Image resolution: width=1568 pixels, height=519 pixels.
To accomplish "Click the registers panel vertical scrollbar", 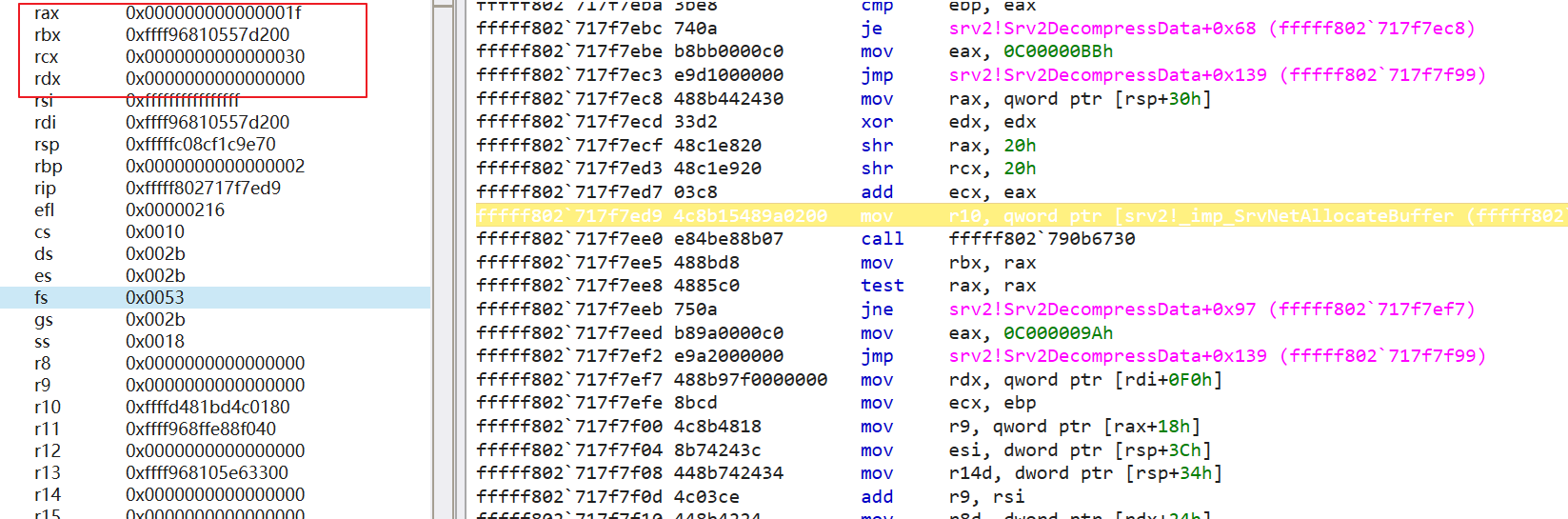I will [444, 259].
